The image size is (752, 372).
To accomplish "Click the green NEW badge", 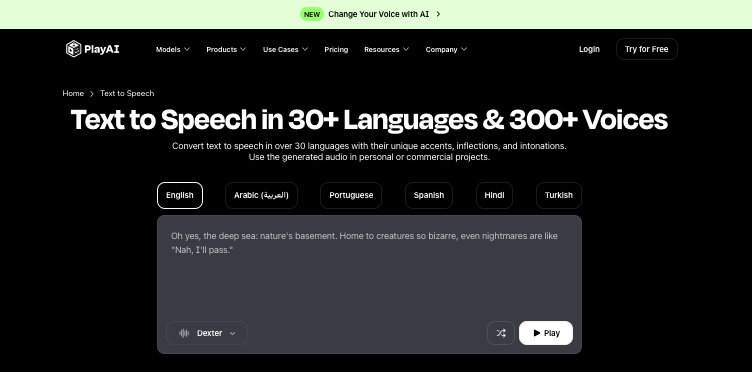I will 312,14.
